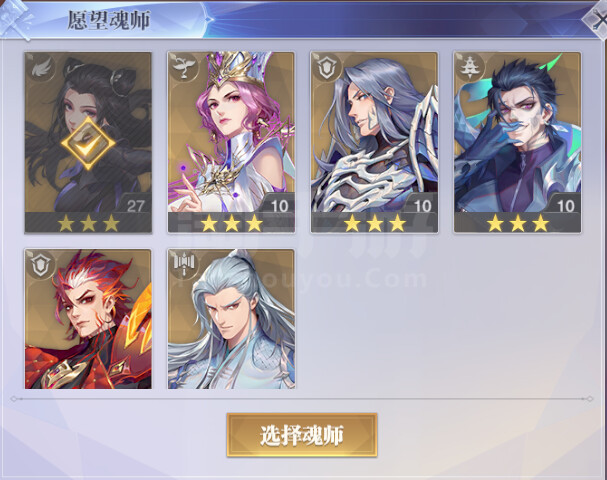
Task: Select the white-haired robed soul master card
Action: [x=231, y=319]
